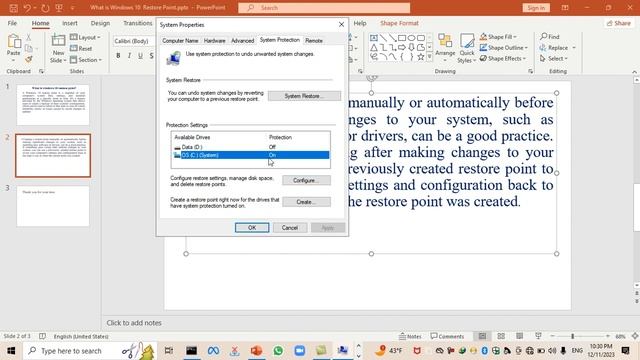Switch to Reading View icon
This screenshot has width=640, height=360.
tap(520, 336)
